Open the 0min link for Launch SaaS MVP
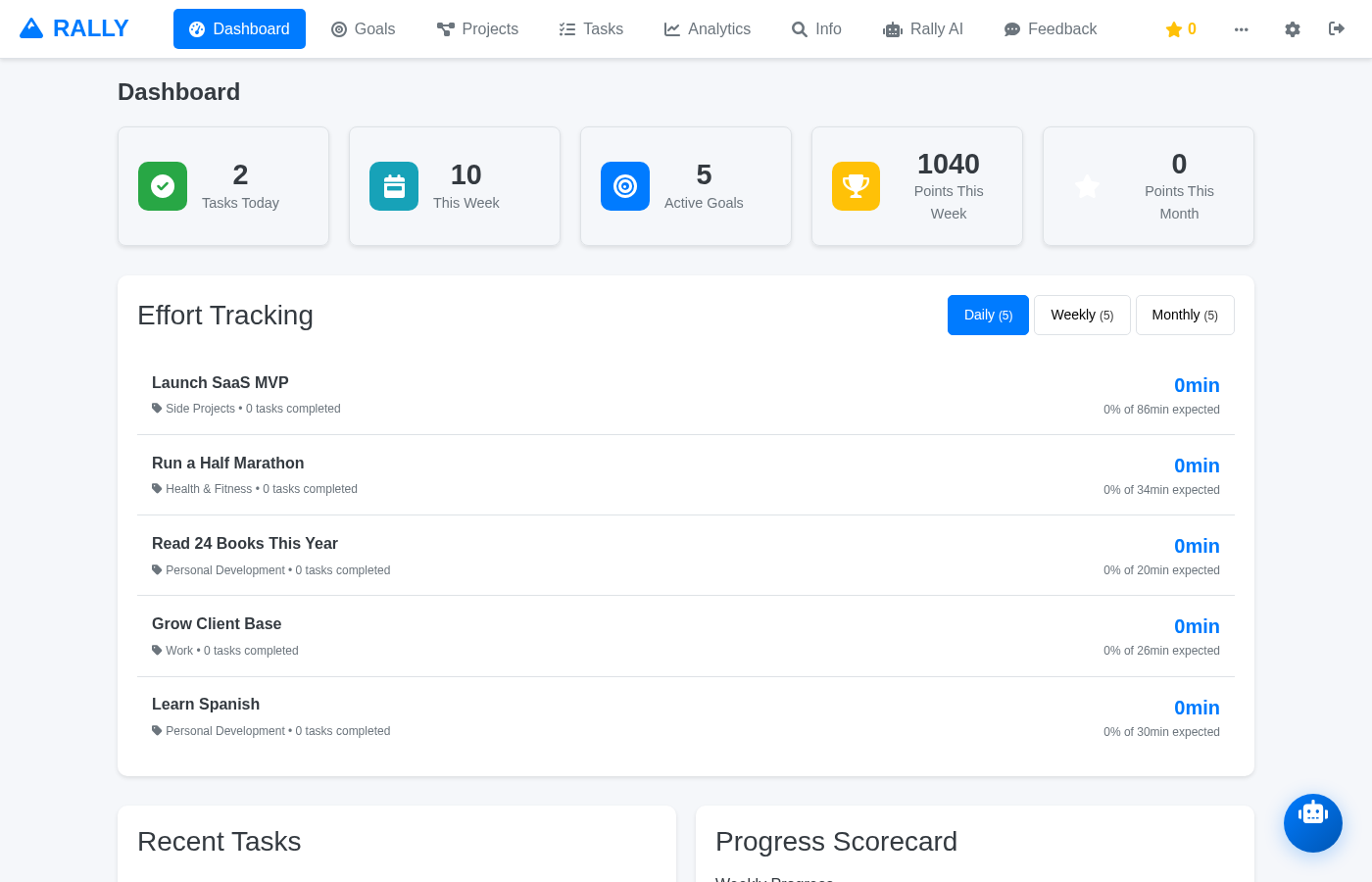Image resolution: width=1372 pixels, height=882 pixels. point(1197,385)
